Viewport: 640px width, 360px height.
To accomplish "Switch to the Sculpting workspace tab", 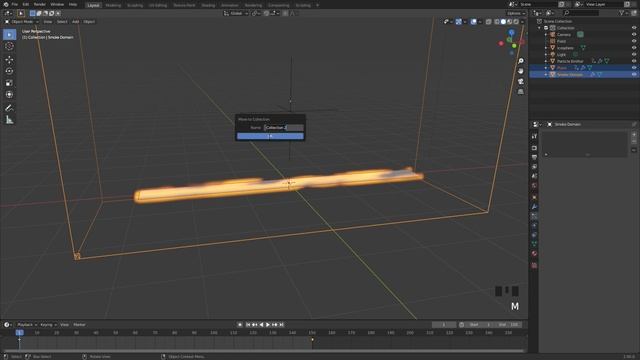I will tap(135, 5).
